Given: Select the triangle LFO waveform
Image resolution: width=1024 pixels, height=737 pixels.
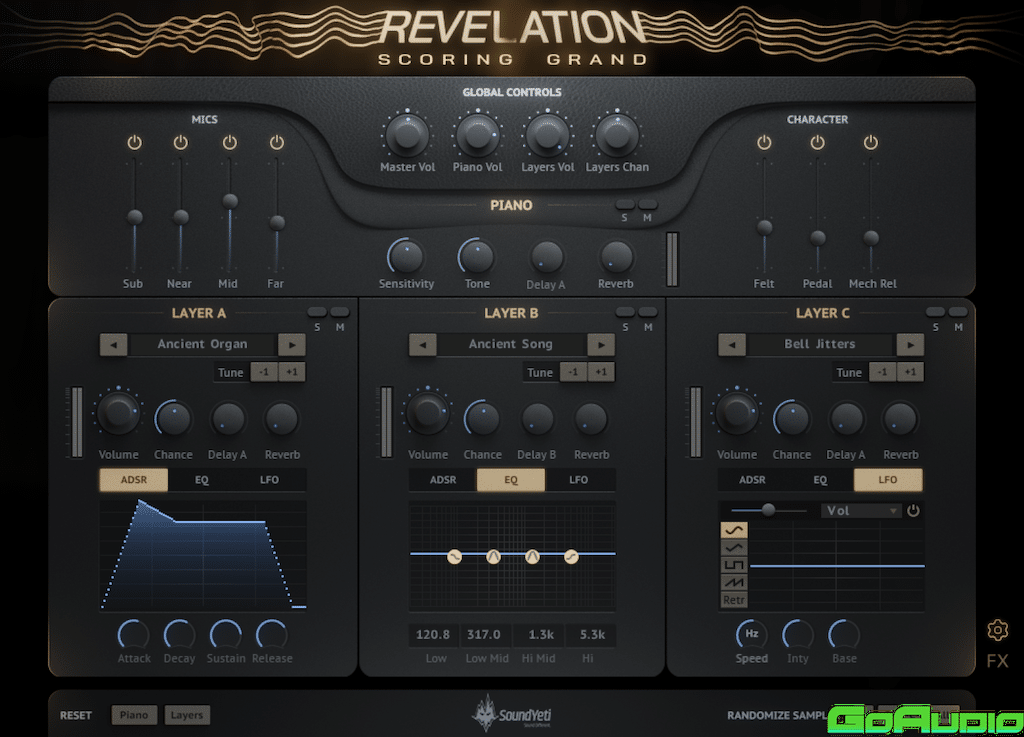Looking at the screenshot, I should coord(733,547).
